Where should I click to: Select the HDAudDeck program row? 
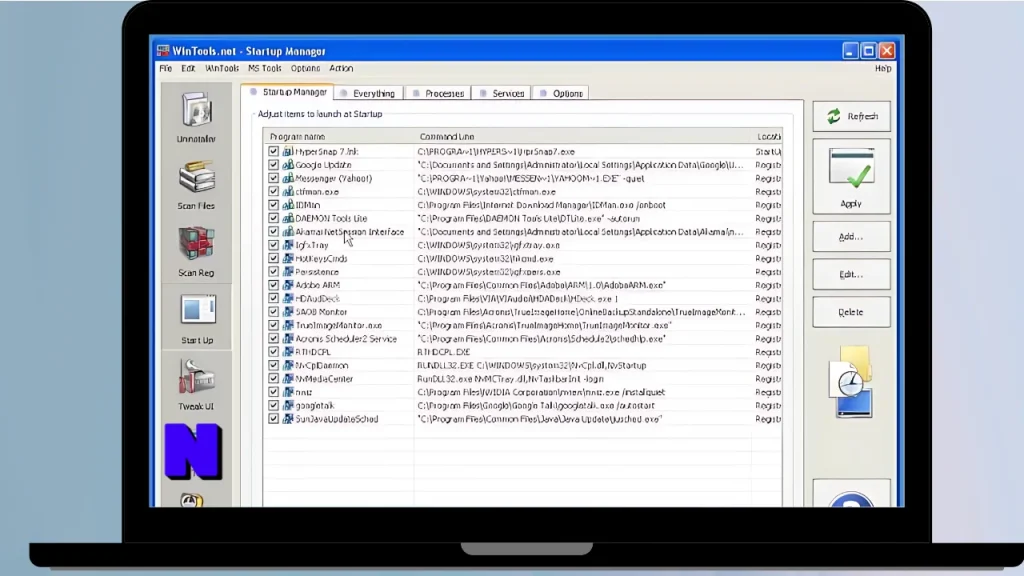(522, 298)
